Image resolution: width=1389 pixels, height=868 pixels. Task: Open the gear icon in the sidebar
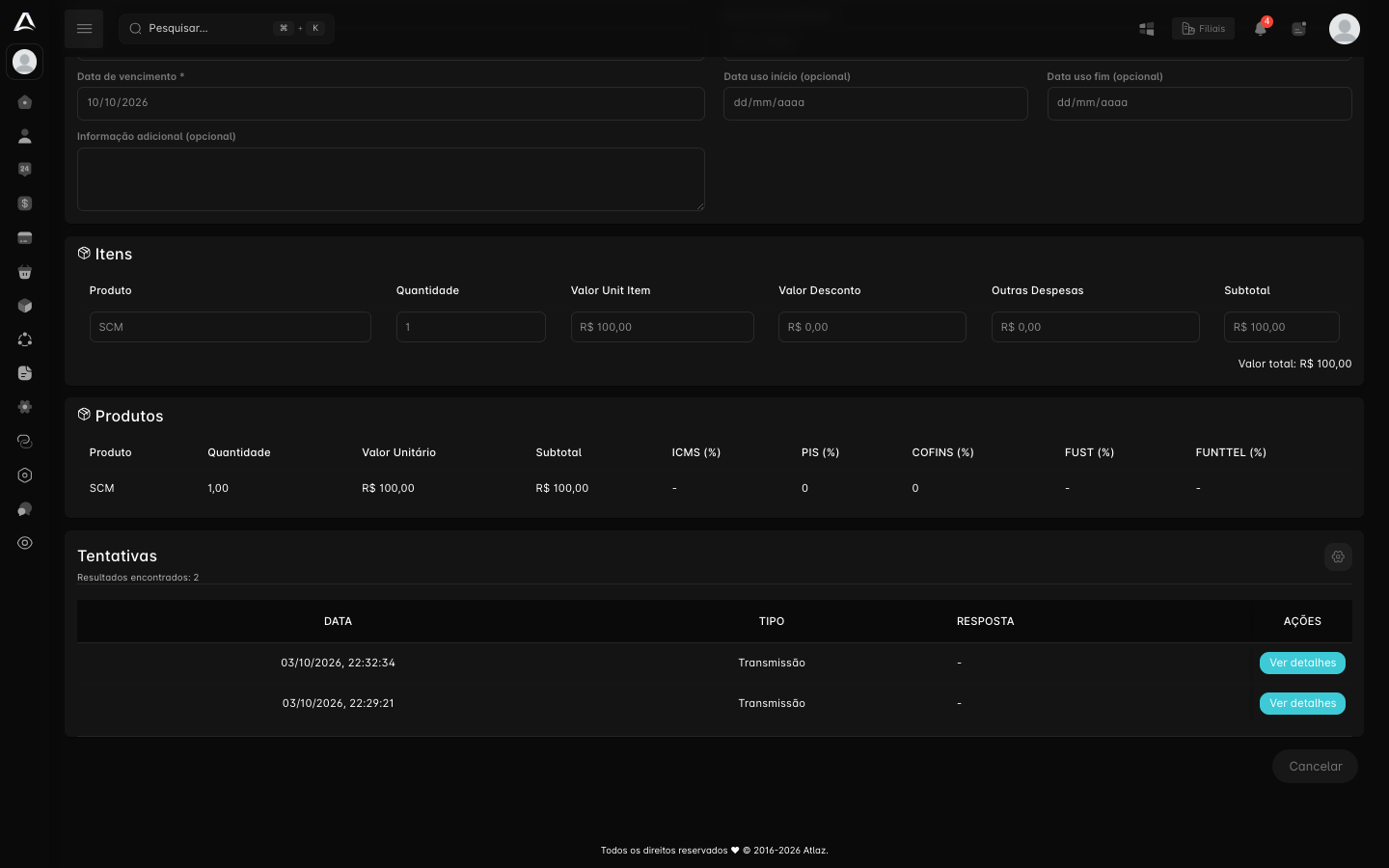25,407
